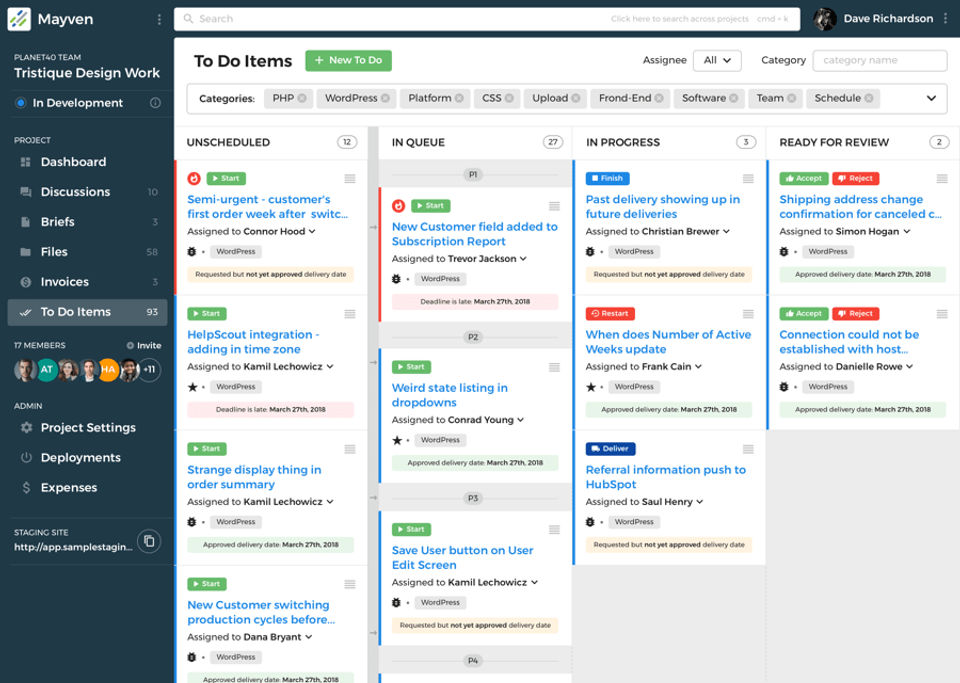960x683 pixels.
Task: Show In Development status info icon
Action: (156, 103)
